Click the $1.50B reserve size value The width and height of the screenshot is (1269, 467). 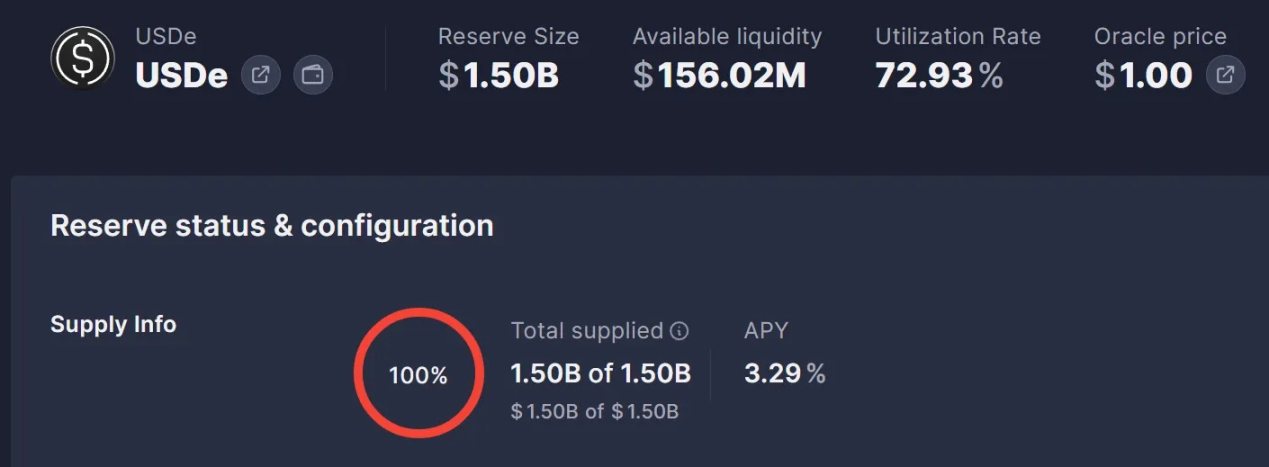point(498,75)
